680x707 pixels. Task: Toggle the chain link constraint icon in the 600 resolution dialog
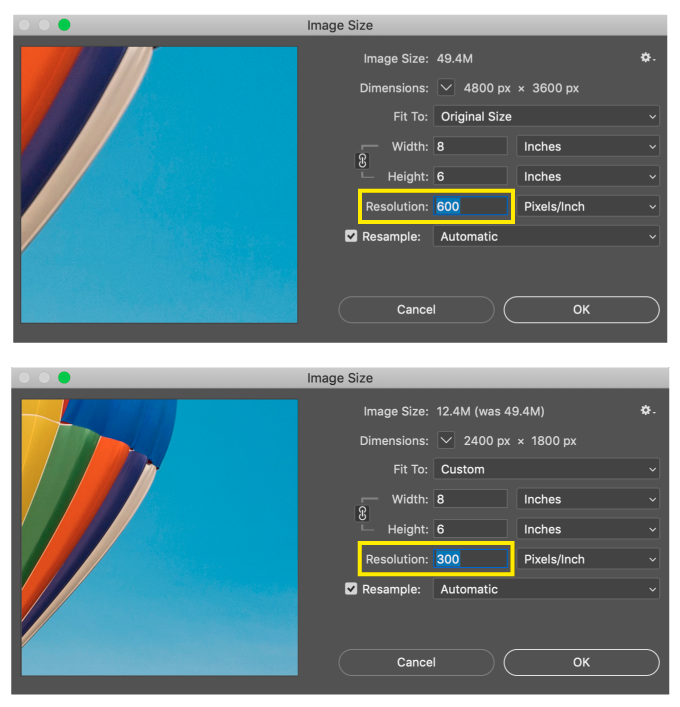click(363, 161)
